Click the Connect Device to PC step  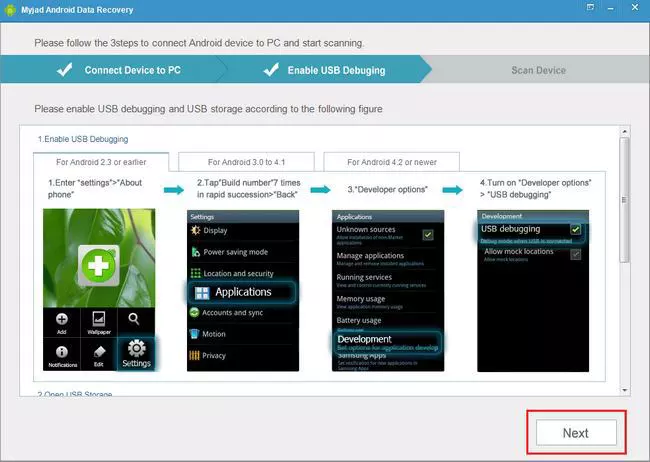pos(112,70)
